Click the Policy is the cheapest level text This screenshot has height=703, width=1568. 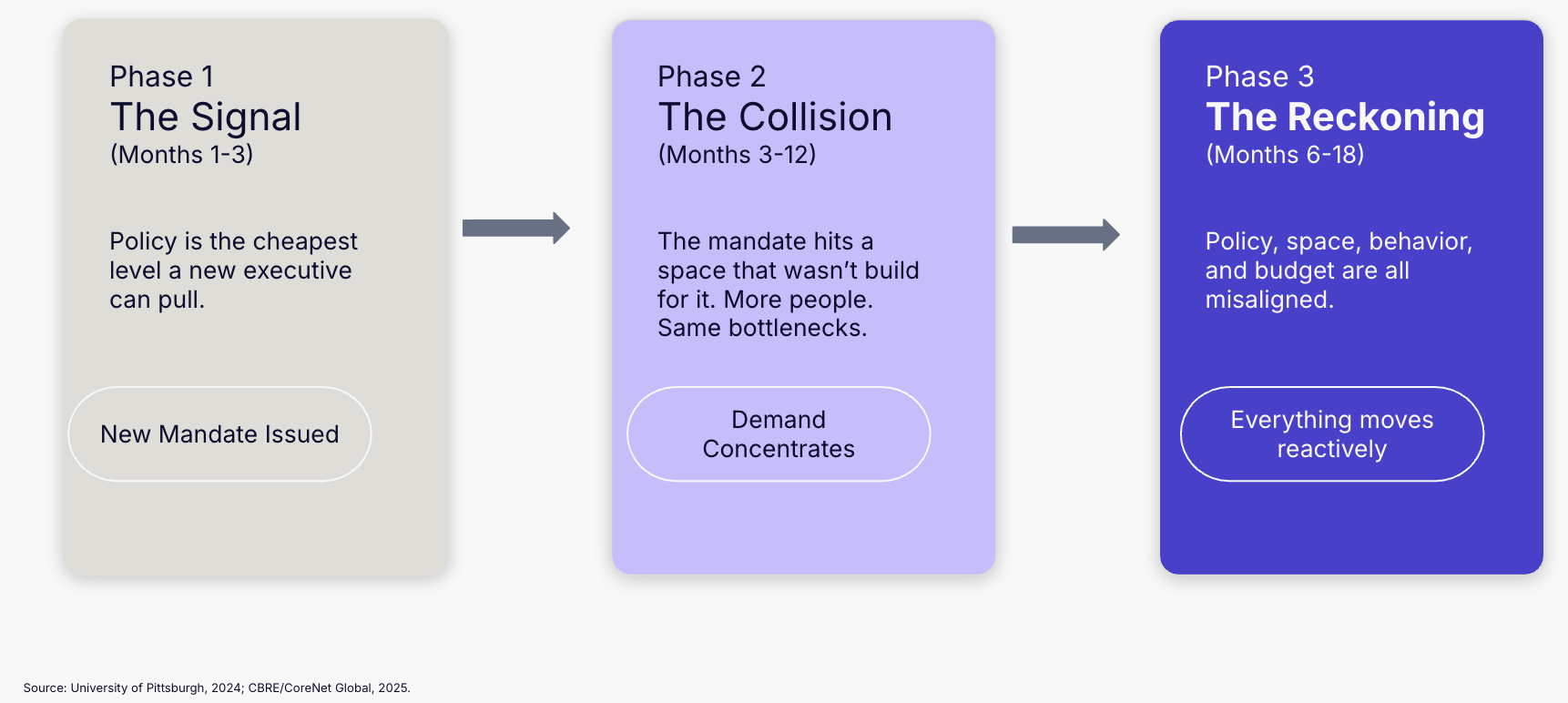click(x=233, y=270)
